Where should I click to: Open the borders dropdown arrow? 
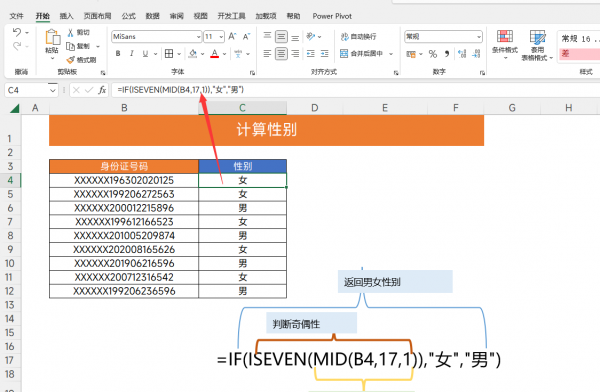[x=179, y=54]
